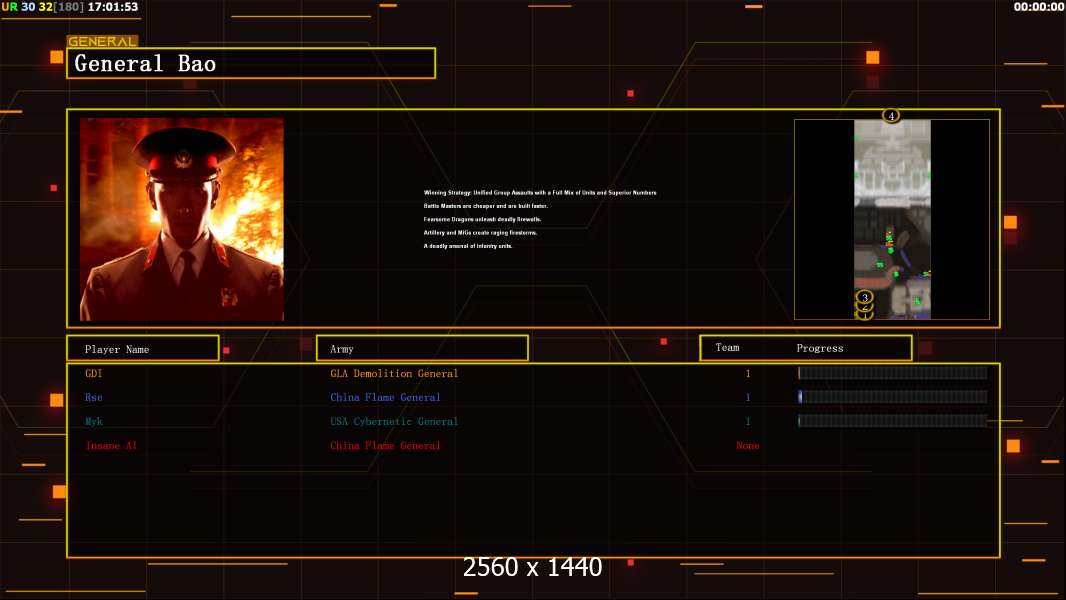Click the Progress column label
Screen dimensions: 1066x600
[x=820, y=348]
